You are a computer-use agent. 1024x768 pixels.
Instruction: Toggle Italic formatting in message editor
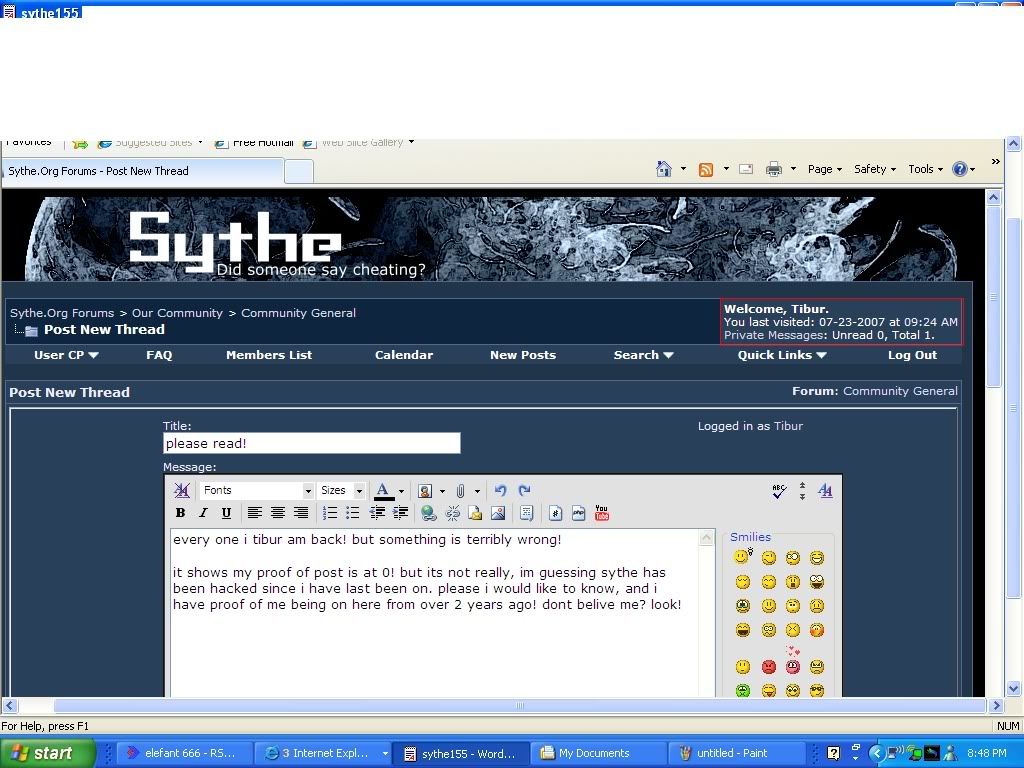pos(203,513)
